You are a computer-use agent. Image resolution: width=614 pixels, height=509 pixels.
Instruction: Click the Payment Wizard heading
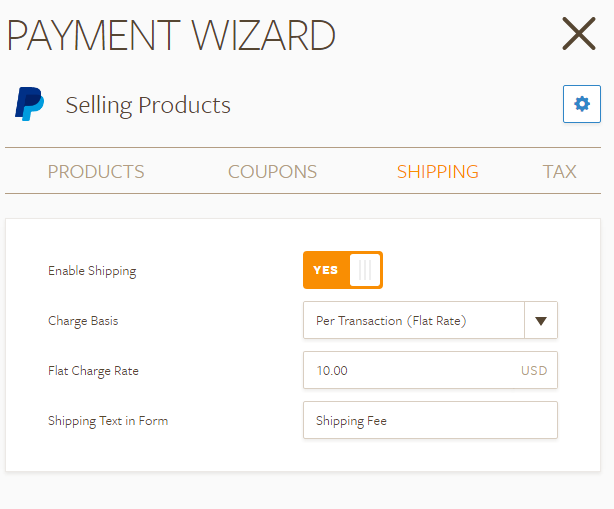(x=171, y=35)
